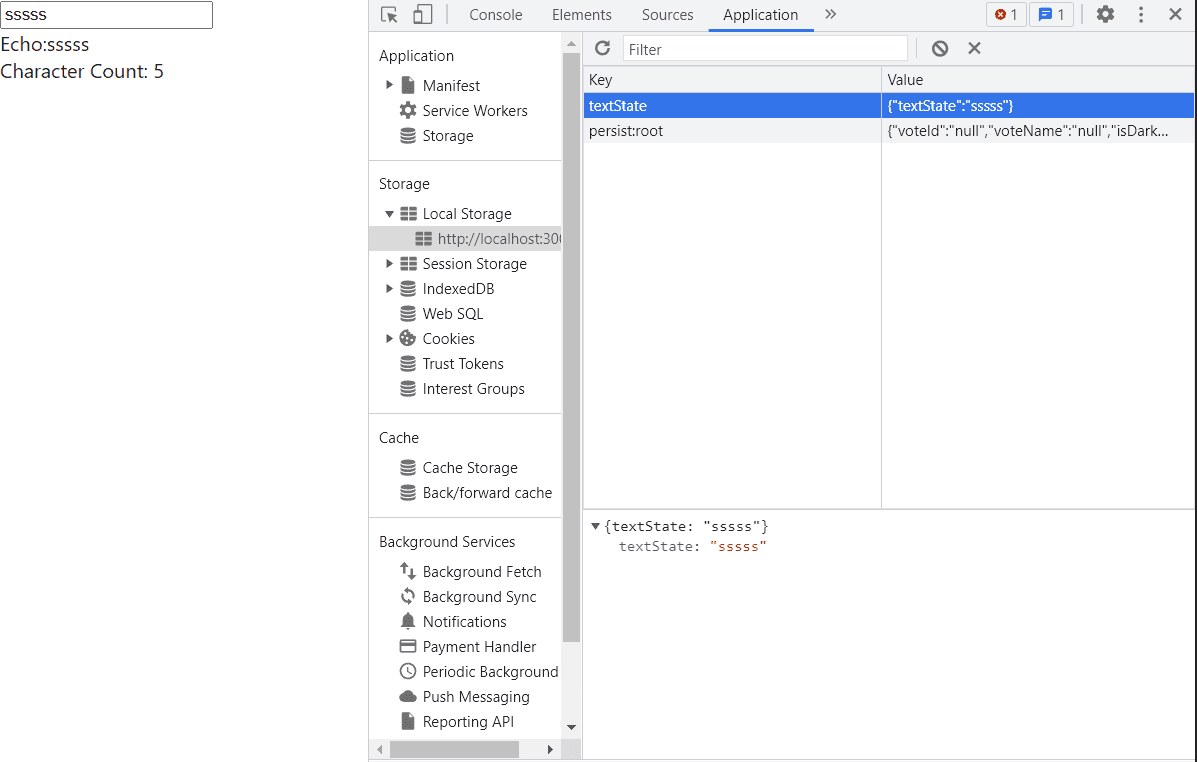The height and width of the screenshot is (762, 1197).
Task: Switch to the Sources tab
Action: click(x=667, y=15)
